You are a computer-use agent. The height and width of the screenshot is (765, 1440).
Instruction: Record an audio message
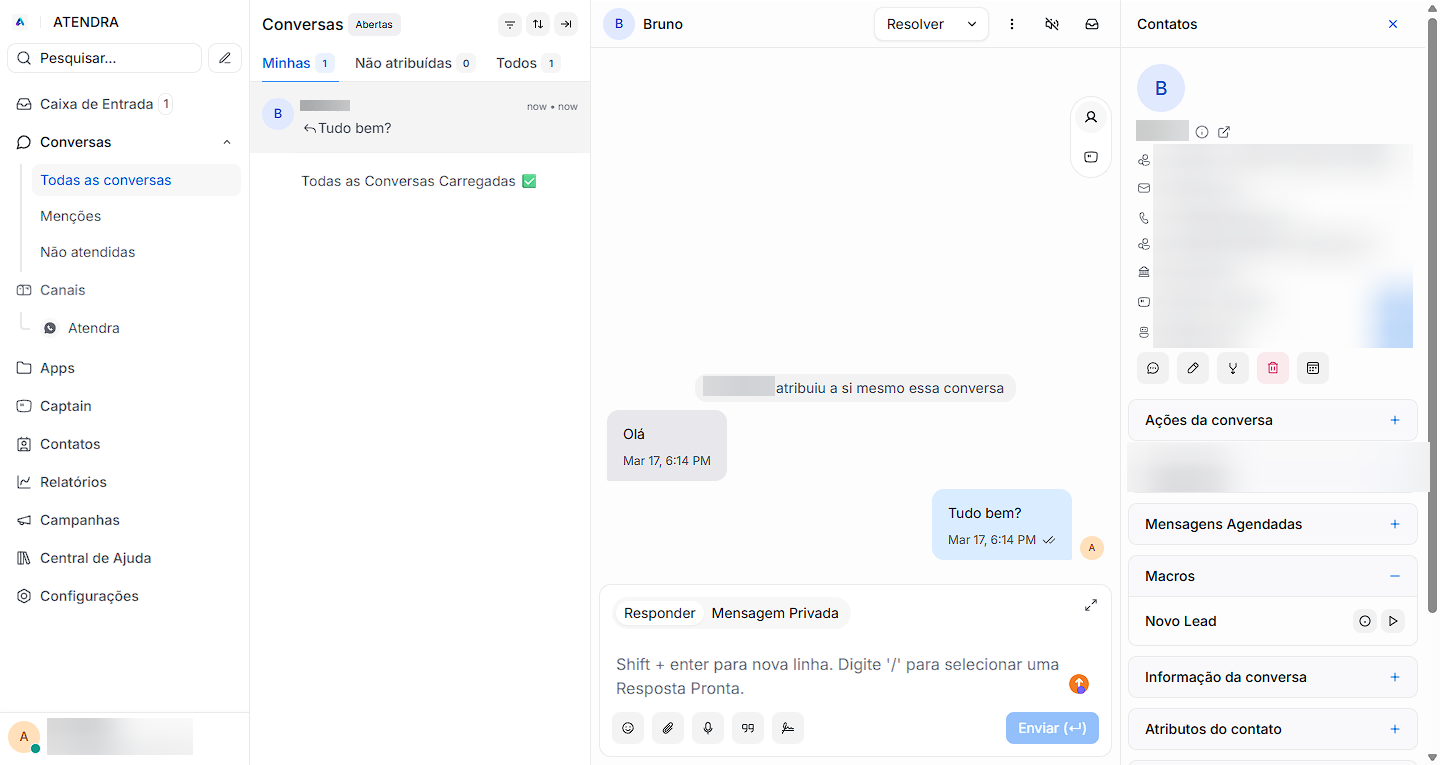pos(708,728)
